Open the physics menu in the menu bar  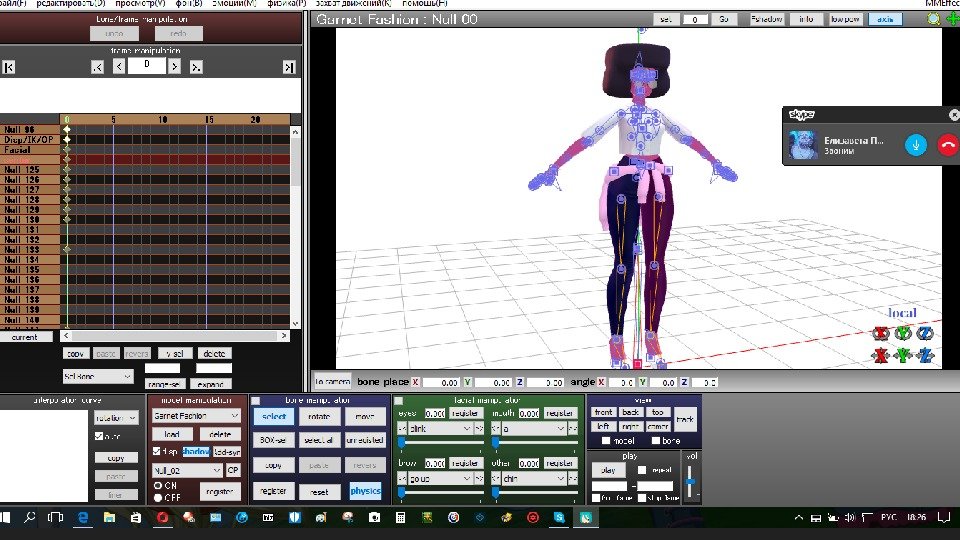pyautogui.click(x=287, y=3)
